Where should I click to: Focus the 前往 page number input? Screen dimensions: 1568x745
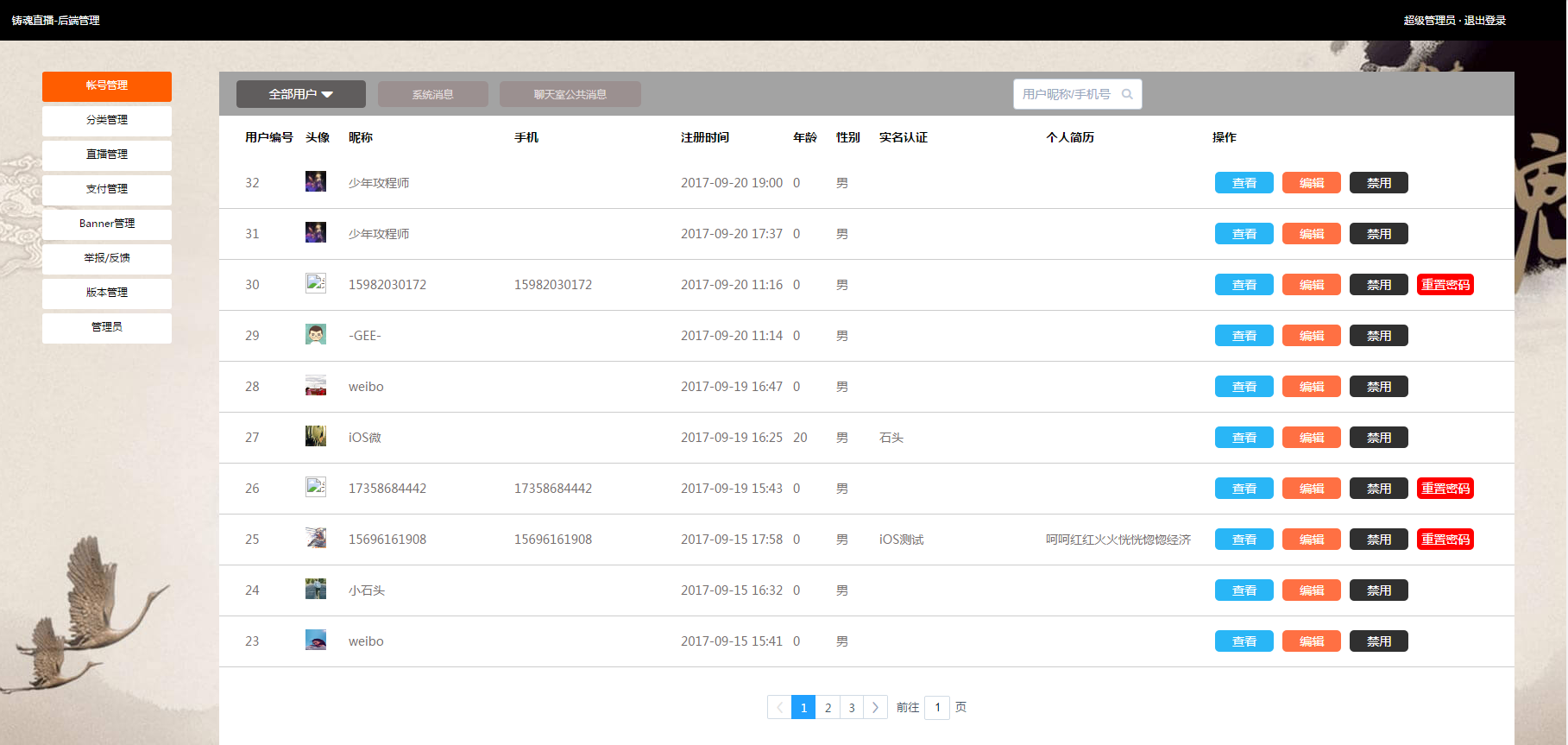coord(937,708)
